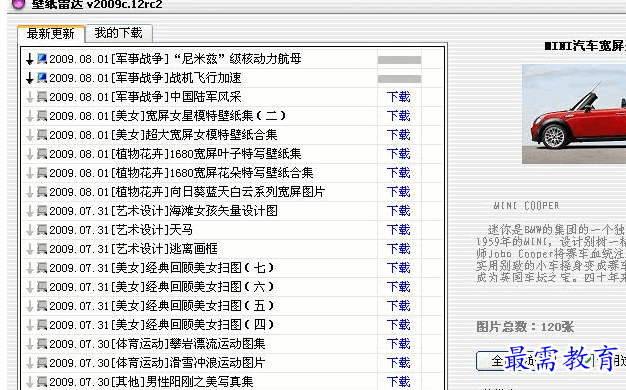Select row text 攀岩漂流运动图集
The width and height of the screenshot is (626, 390).
[218, 344]
